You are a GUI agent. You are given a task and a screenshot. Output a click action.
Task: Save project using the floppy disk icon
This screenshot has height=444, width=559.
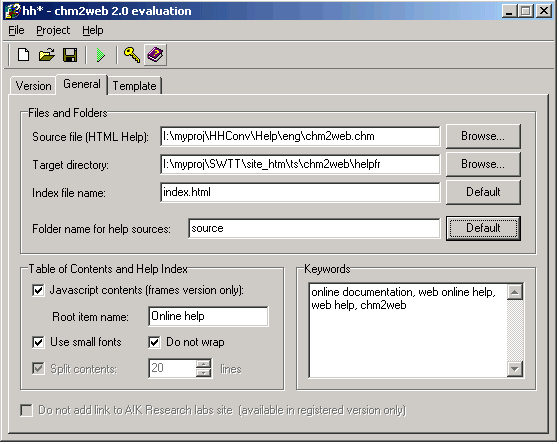coord(70,55)
